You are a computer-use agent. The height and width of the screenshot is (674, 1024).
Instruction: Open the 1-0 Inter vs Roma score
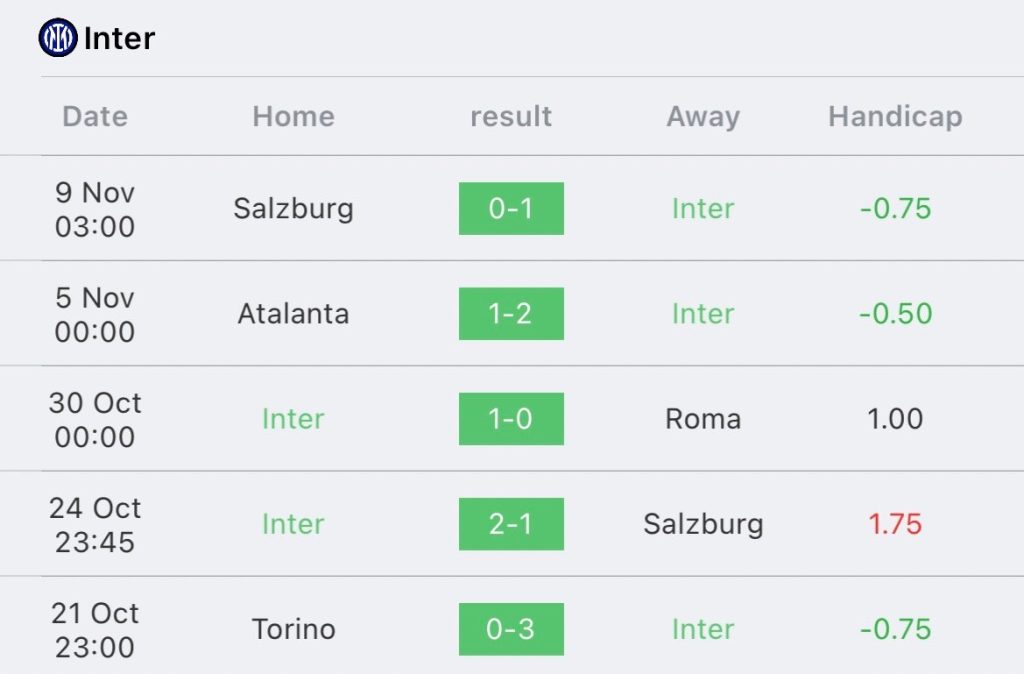click(511, 419)
